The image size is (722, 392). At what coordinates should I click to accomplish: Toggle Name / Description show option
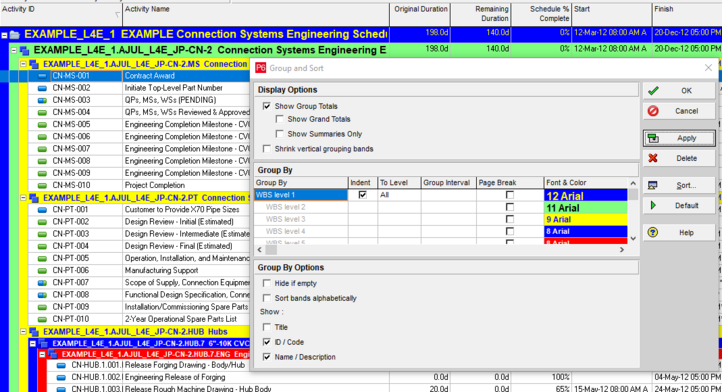[267, 357]
